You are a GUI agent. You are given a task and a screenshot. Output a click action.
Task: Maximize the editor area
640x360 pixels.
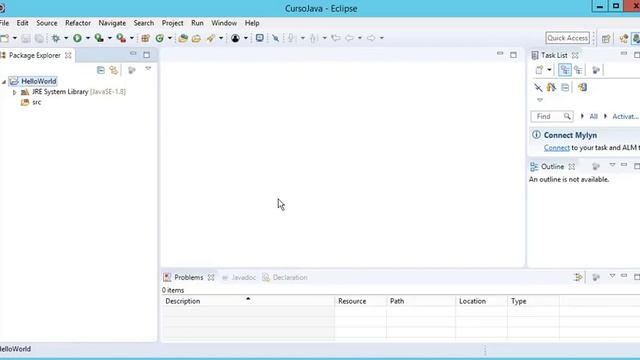click(513, 55)
